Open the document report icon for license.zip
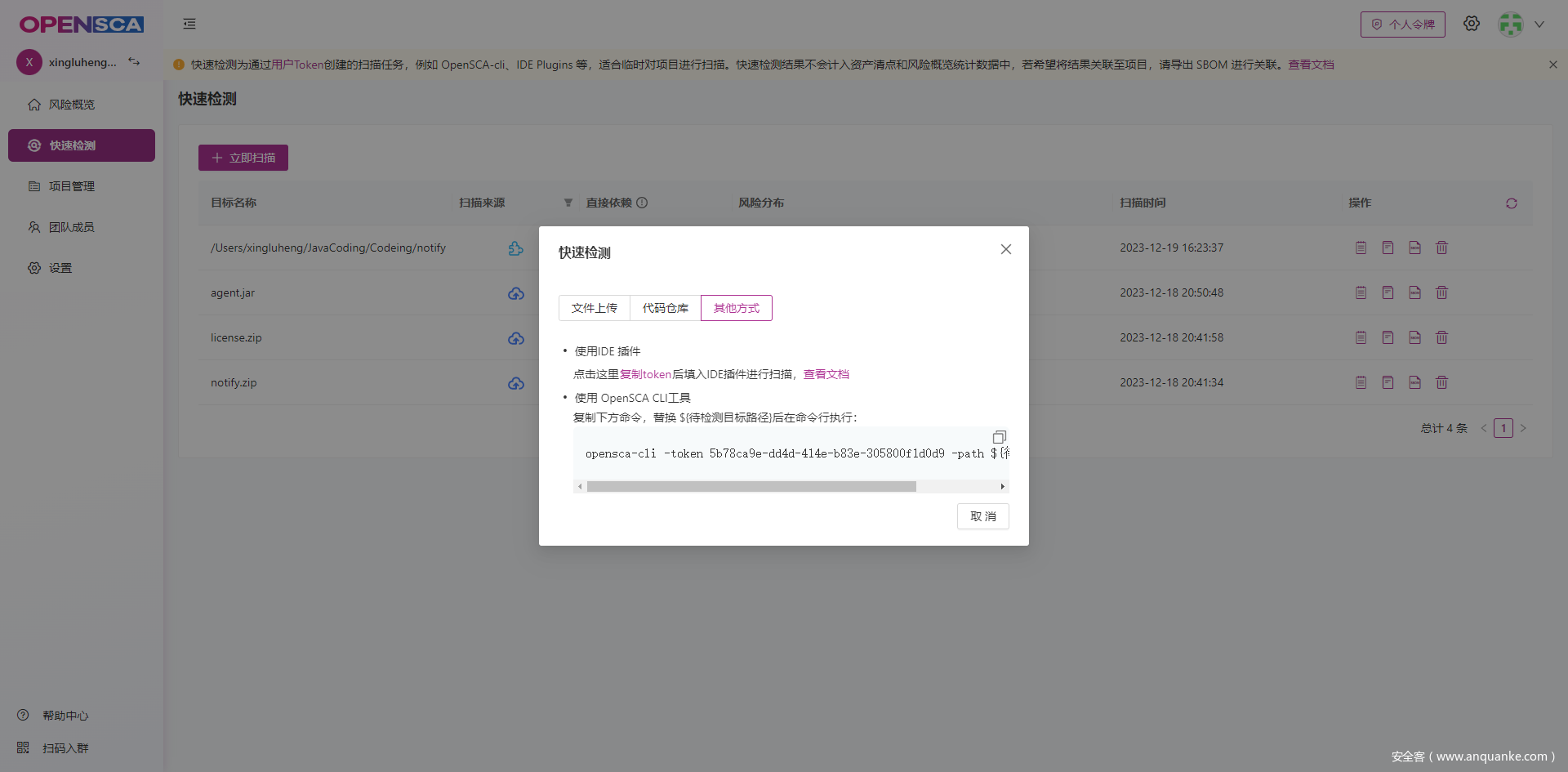The width and height of the screenshot is (1568, 772). [x=1388, y=337]
